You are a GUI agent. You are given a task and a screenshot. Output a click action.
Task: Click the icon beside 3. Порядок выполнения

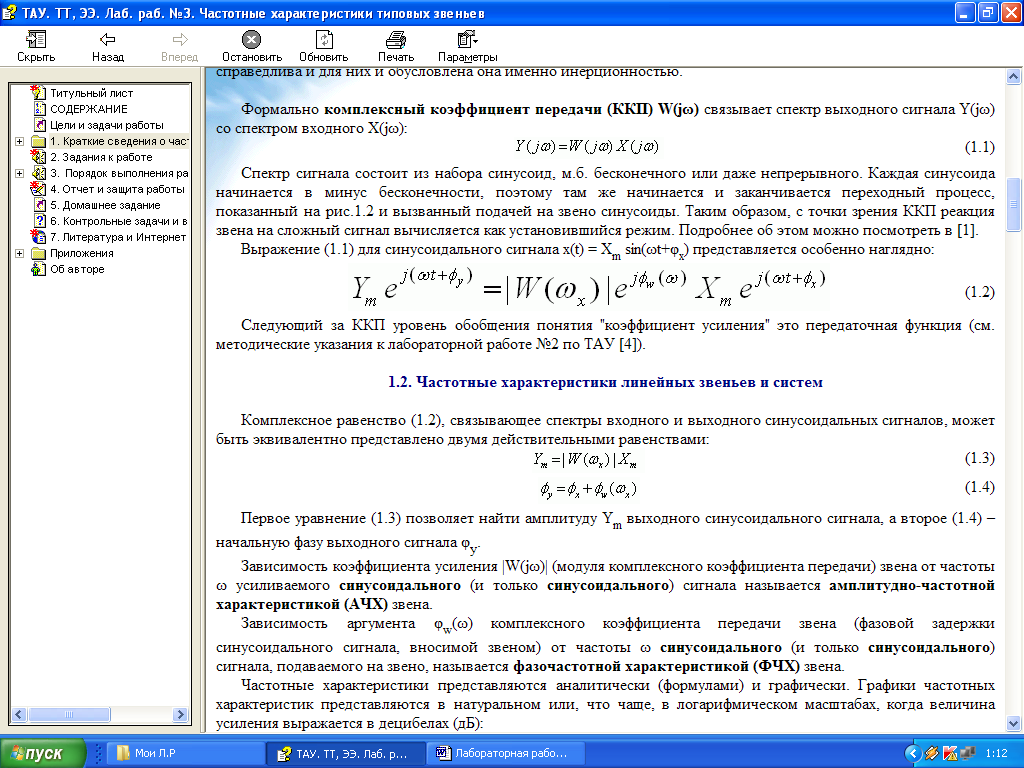(x=39, y=173)
